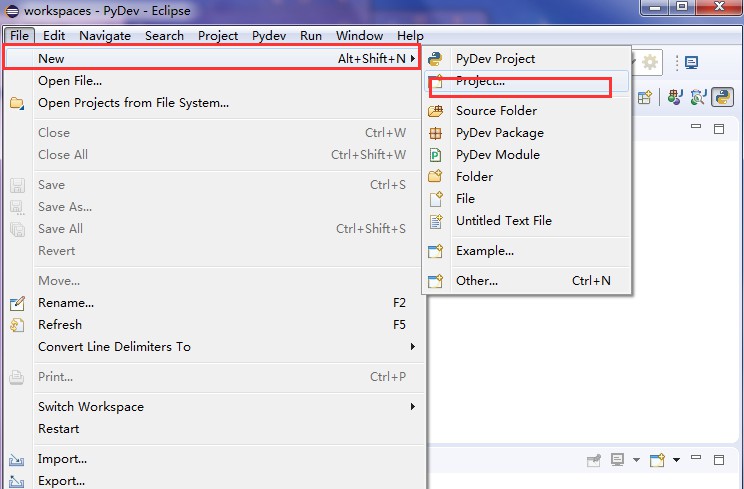Click the gray Pin Console icon
This screenshot has height=489, width=744.
[594, 460]
